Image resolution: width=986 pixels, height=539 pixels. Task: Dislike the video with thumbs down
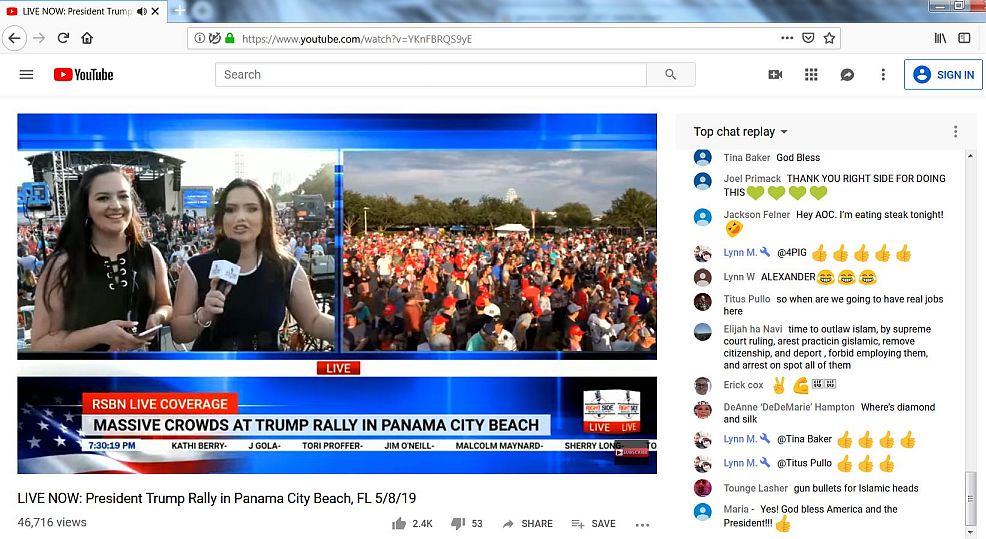pos(458,523)
